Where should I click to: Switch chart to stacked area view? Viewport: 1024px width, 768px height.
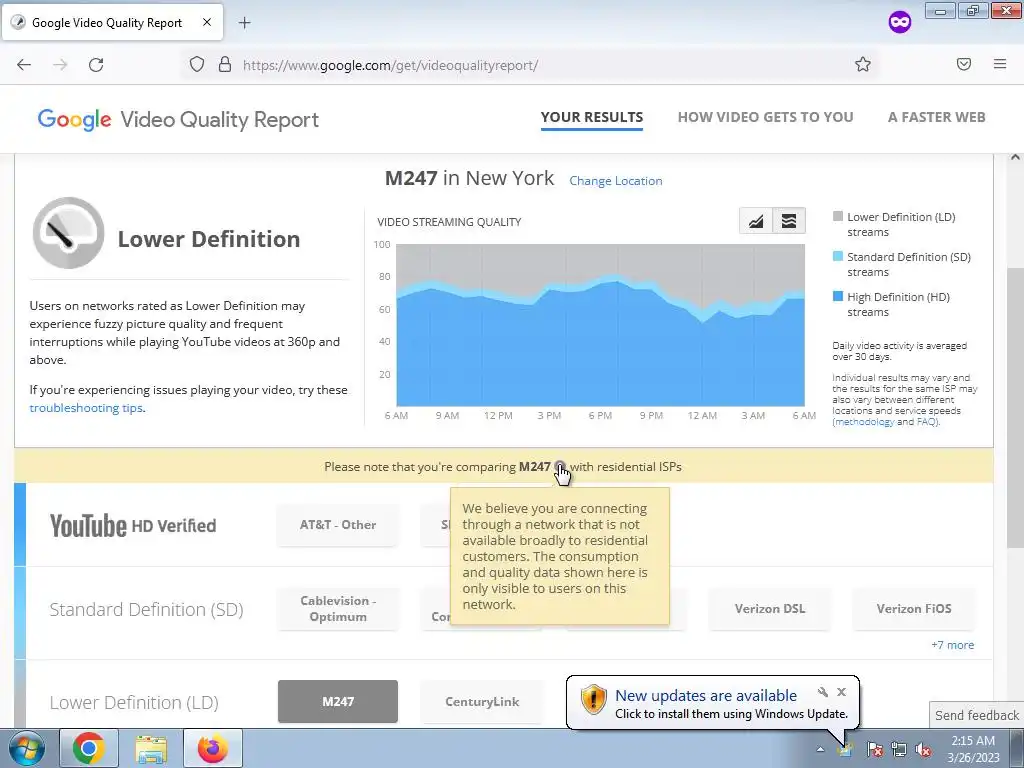(789, 221)
